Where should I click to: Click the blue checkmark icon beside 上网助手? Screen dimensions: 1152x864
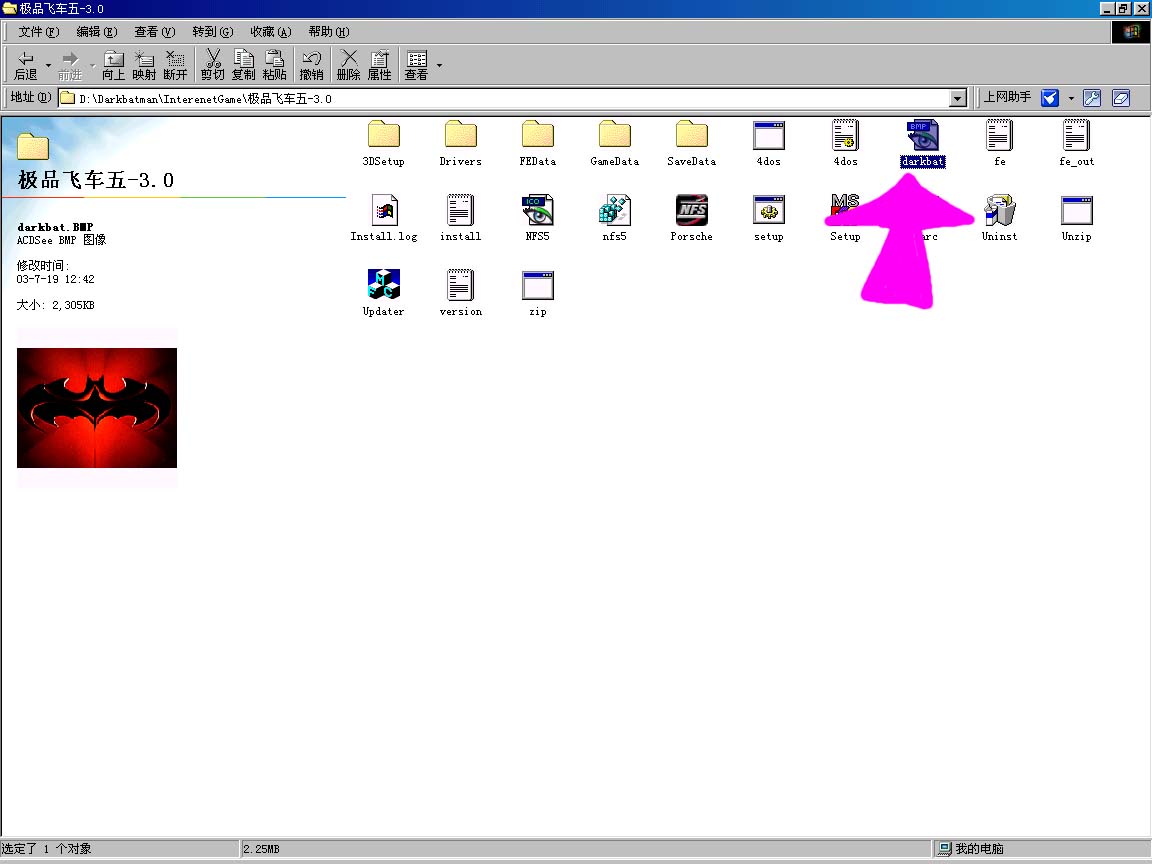click(1050, 98)
